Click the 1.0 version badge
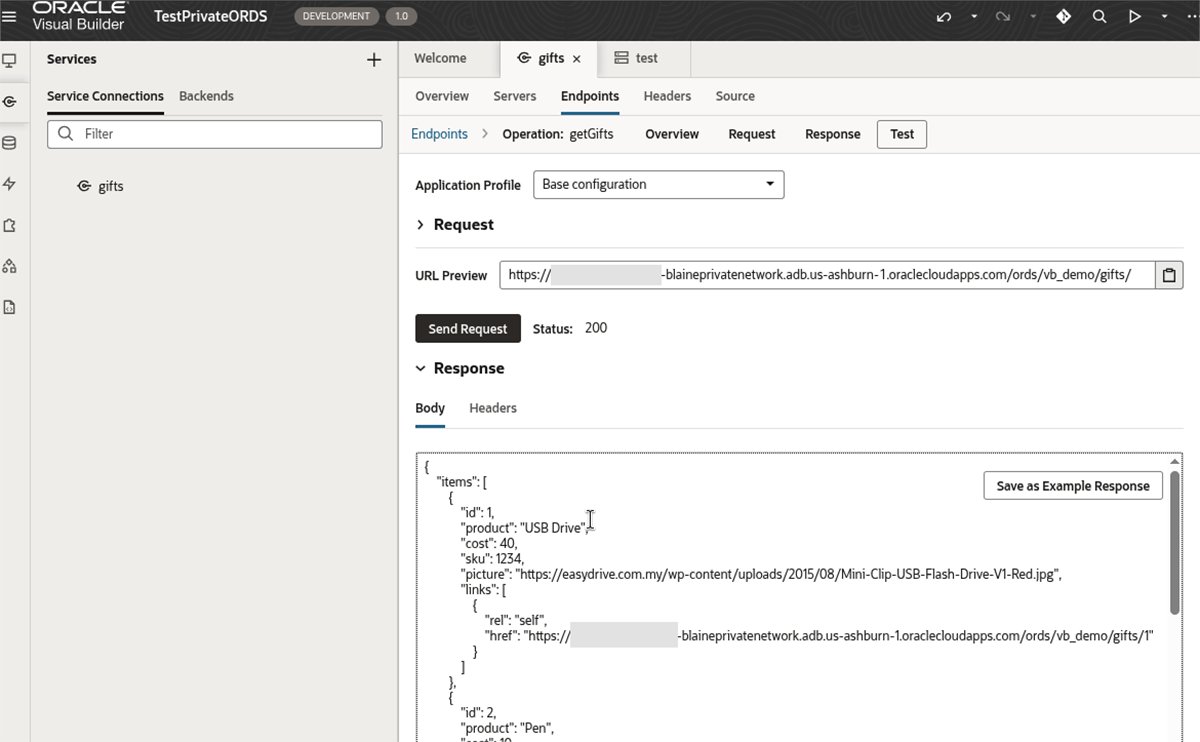1200x742 pixels. [x=402, y=17]
